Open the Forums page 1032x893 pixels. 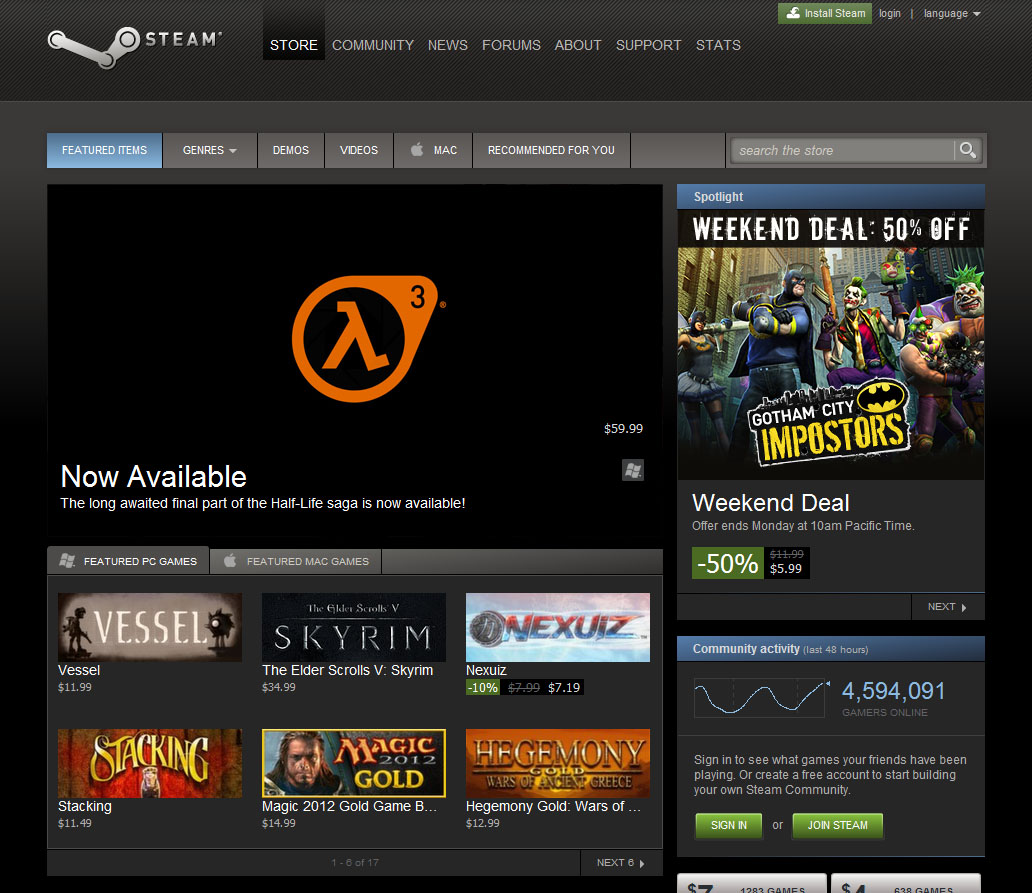pyautogui.click(x=511, y=45)
